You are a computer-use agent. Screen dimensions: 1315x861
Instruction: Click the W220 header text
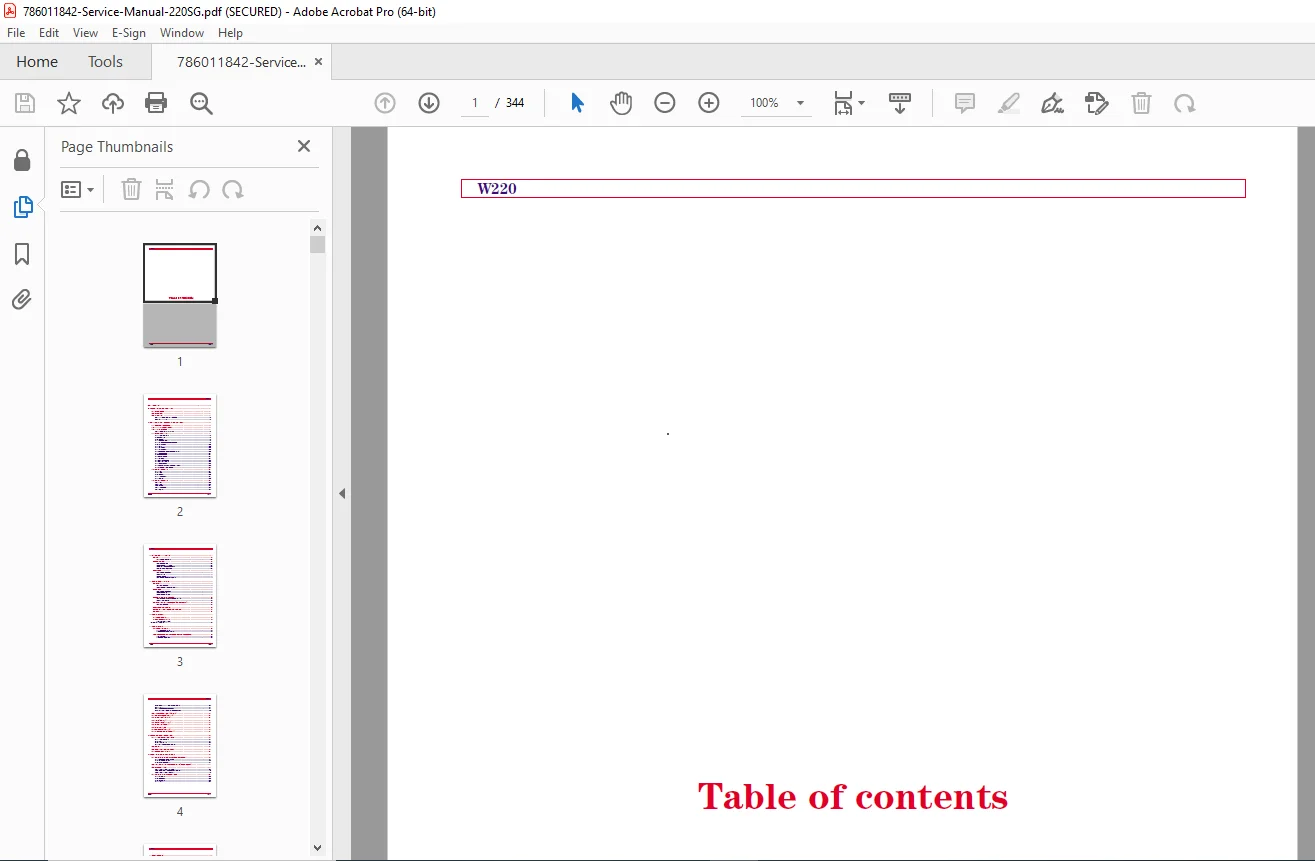point(497,189)
